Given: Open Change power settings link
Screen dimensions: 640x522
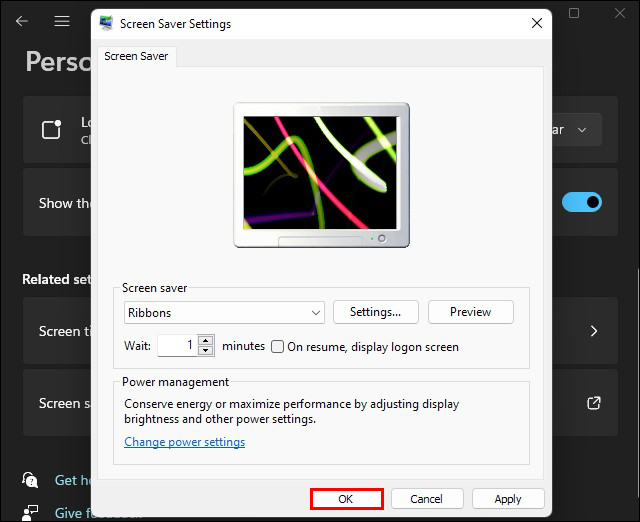Looking at the screenshot, I should tap(184, 442).
